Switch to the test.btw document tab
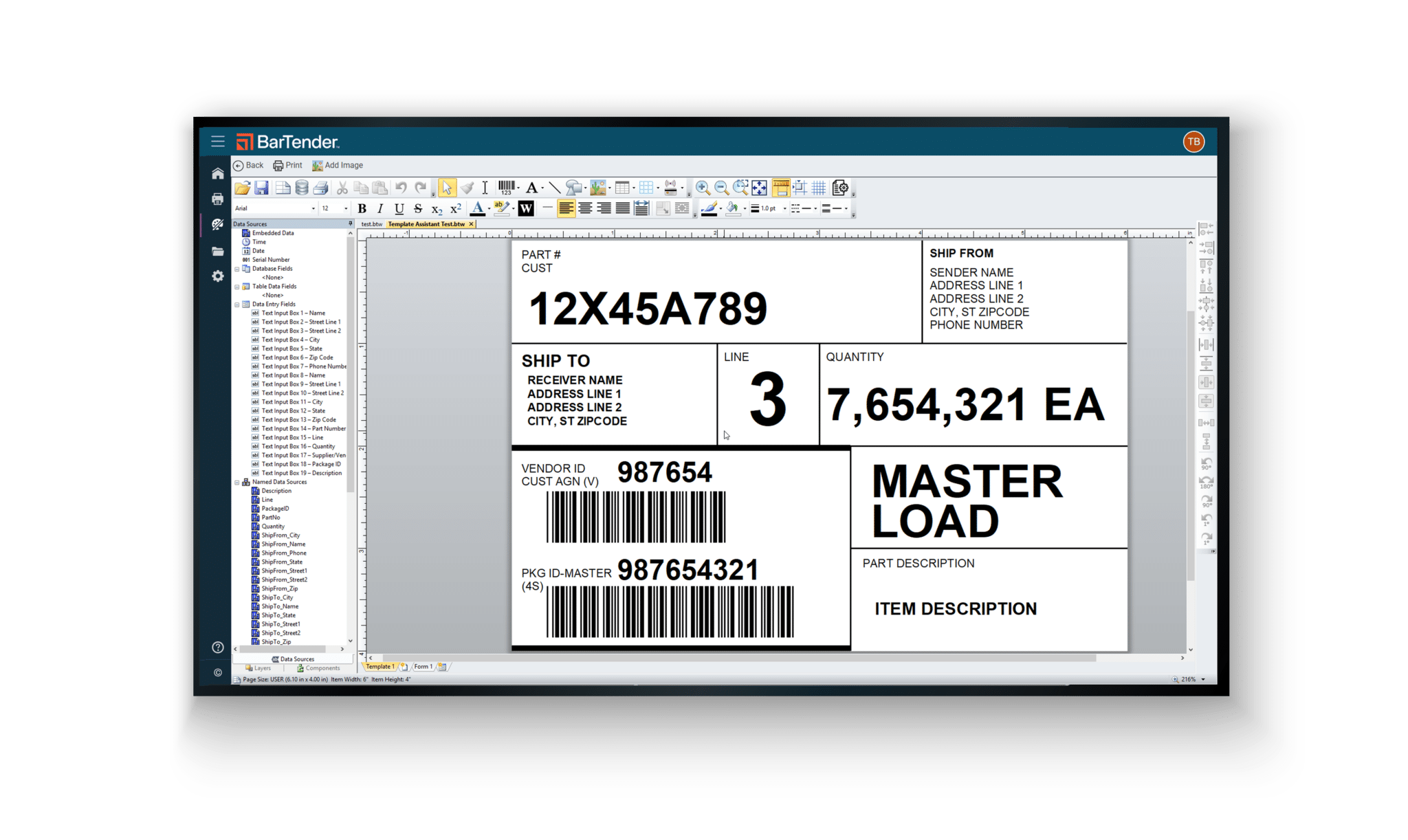This screenshot has width=1408, height=840. (372, 224)
